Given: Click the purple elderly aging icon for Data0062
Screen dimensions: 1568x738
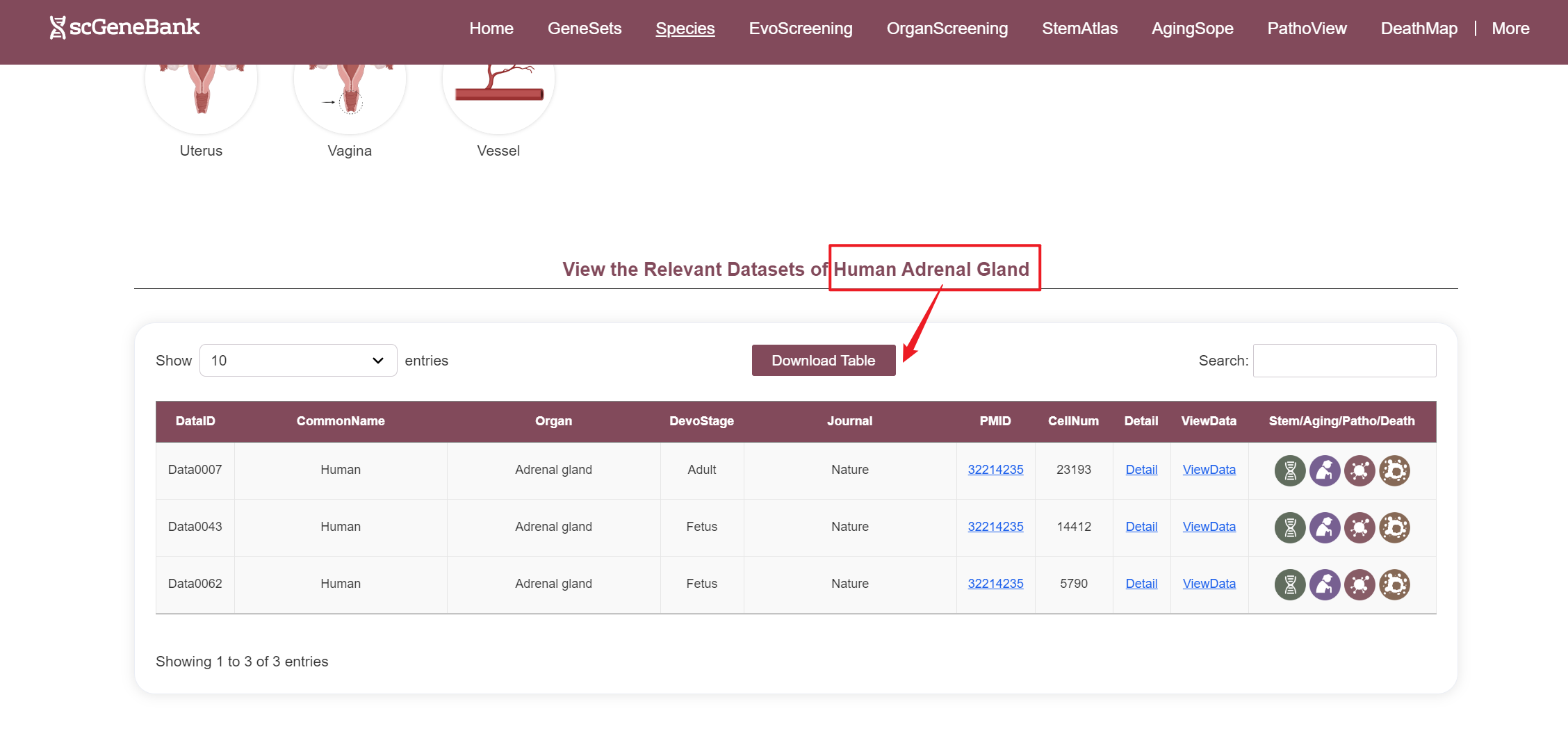Looking at the screenshot, I should [1325, 584].
